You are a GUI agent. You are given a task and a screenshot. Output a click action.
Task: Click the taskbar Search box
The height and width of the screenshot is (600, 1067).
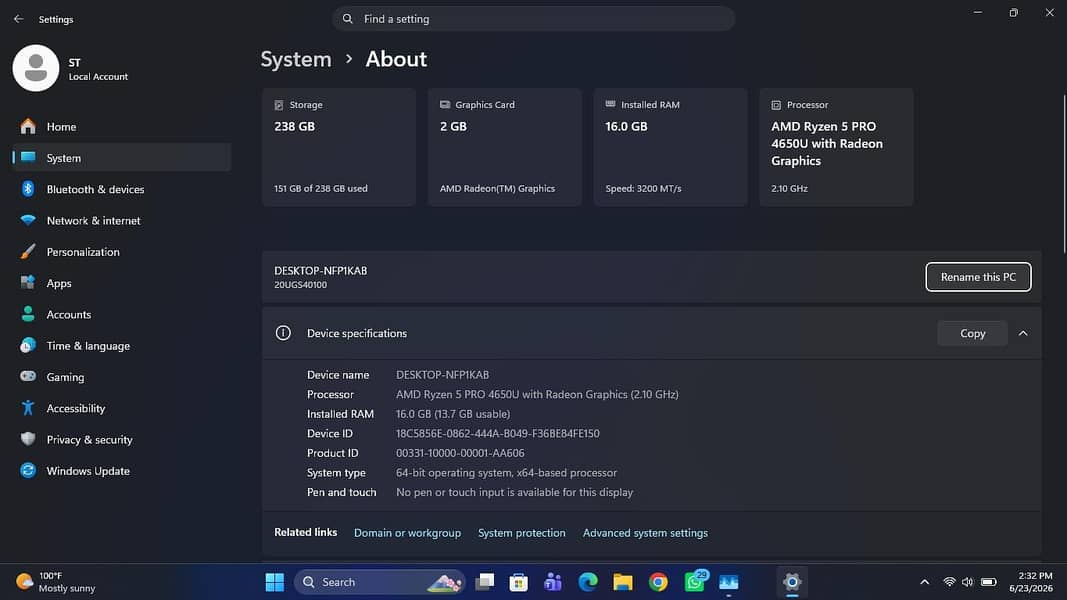[x=380, y=582]
